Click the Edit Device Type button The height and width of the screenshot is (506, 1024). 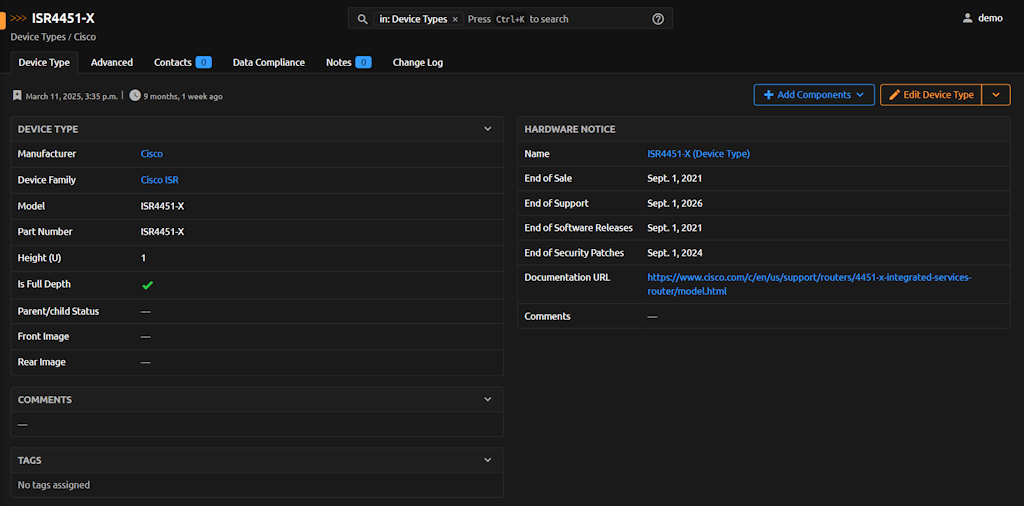(930, 95)
